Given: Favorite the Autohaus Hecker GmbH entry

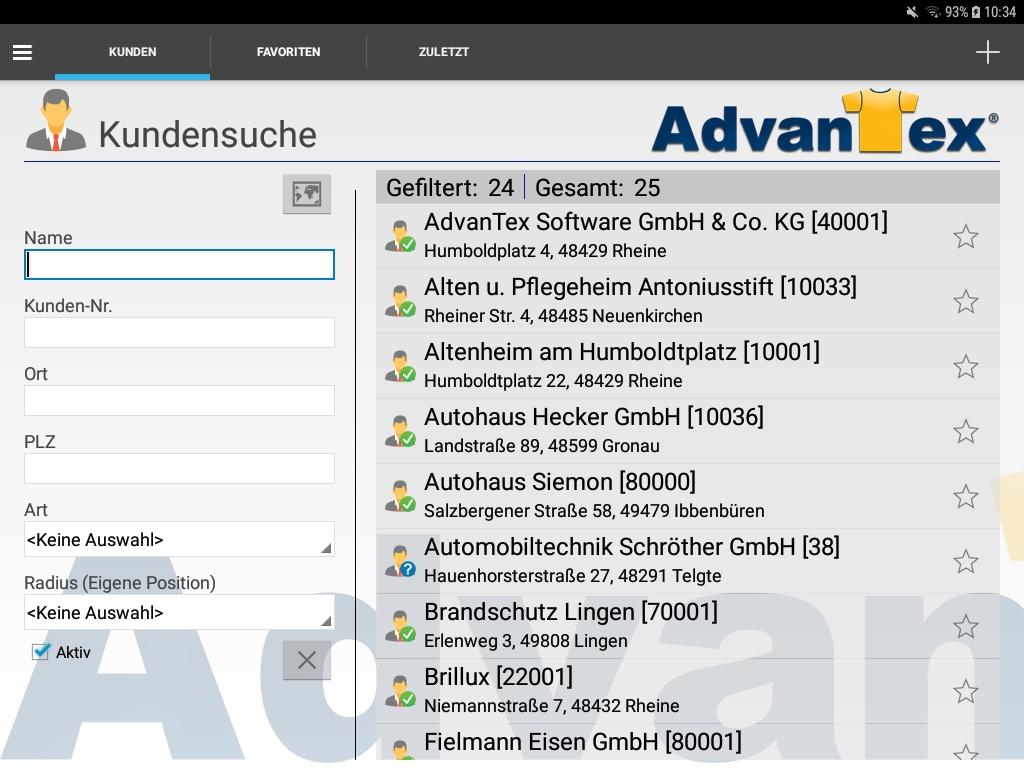Looking at the screenshot, I should click(x=965, y=432).
